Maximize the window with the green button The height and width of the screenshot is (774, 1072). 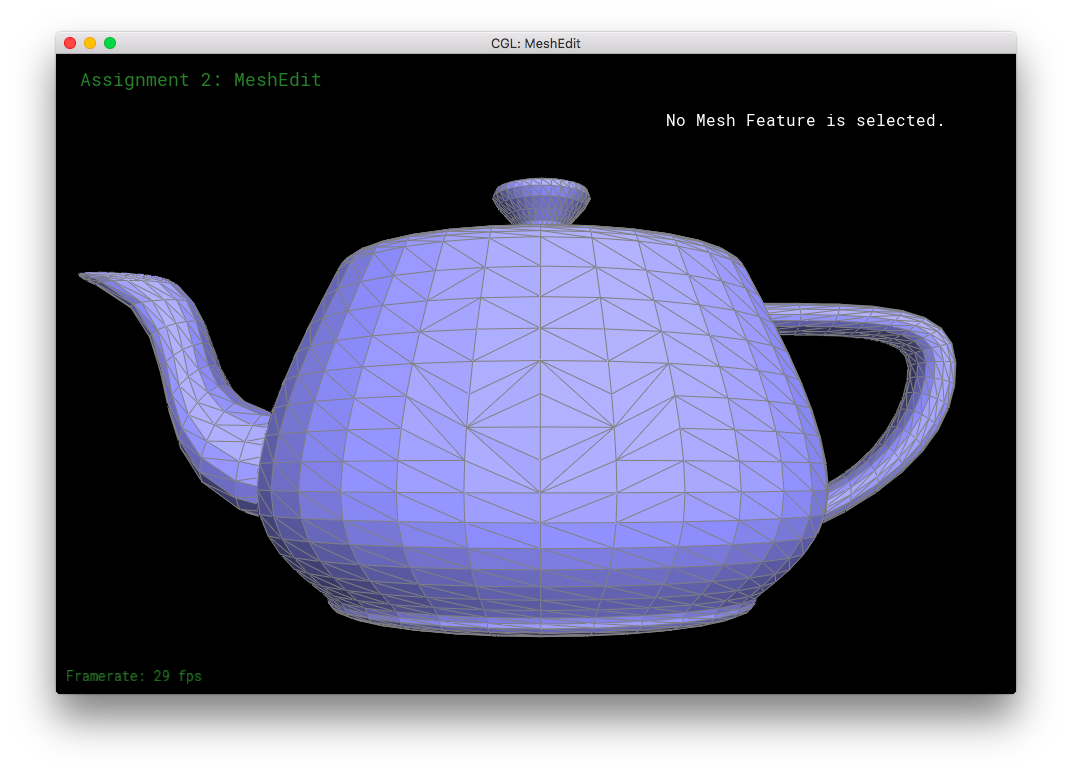click(x=109, y=43)
